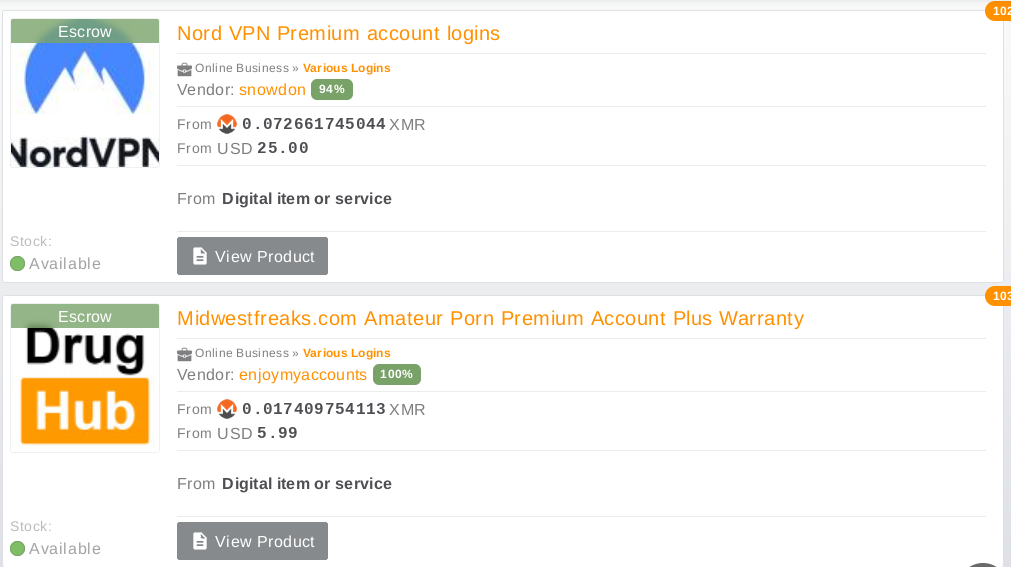Open the Nord VPN Premium account logins title
This screenshot has width=1011, height=567.
tap(338, 34)
